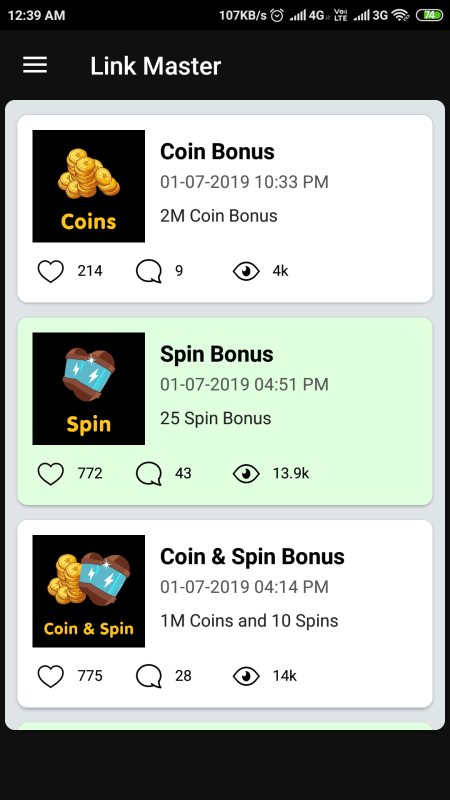Open the Coins thumbnail image
Viewport: 450px width, 800px height.
pyautogui.click(x=89, y=186)
